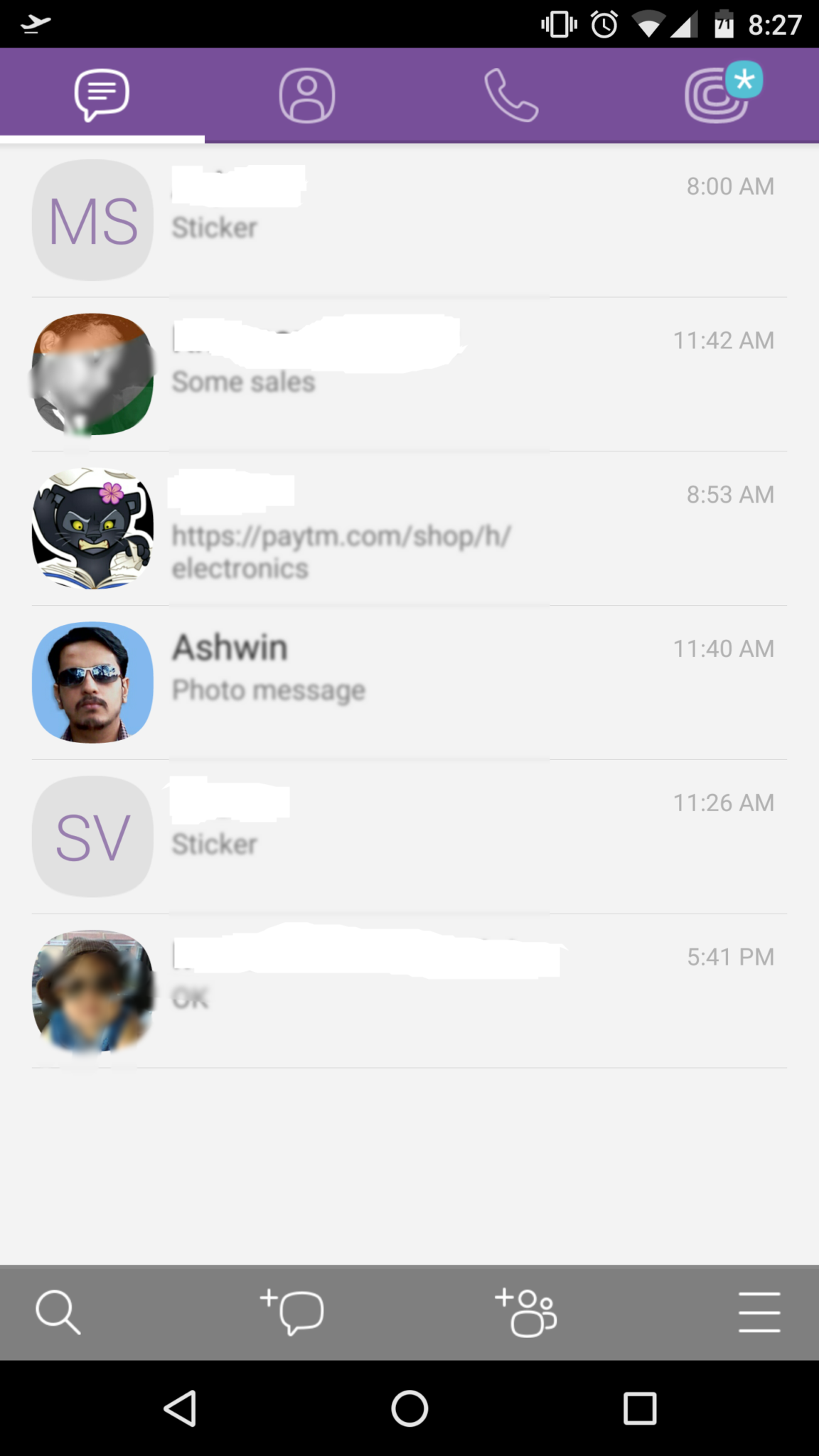Open the conversation ending with OK

click(409, 991)
